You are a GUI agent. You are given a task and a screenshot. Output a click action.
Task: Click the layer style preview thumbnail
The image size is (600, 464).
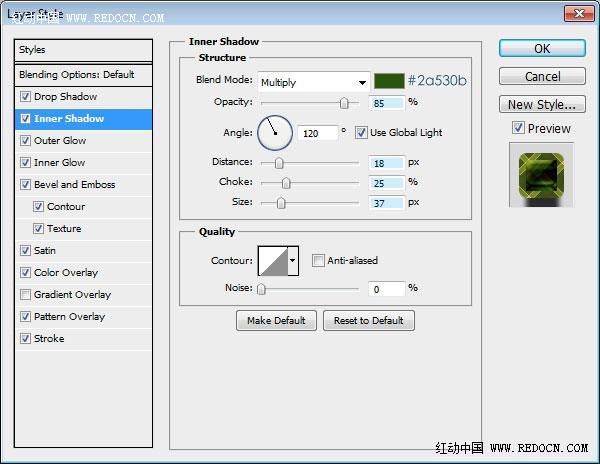coord(541,175)
